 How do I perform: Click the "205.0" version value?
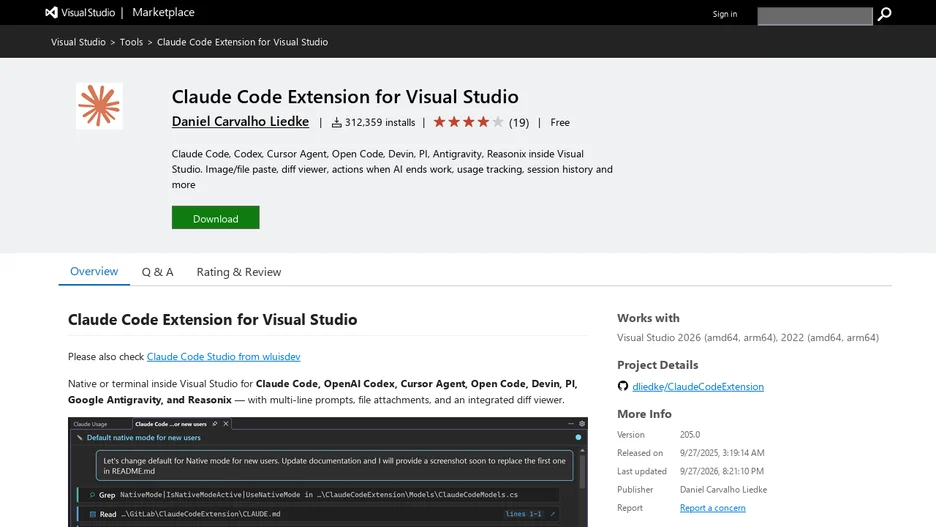coord(690,434)
